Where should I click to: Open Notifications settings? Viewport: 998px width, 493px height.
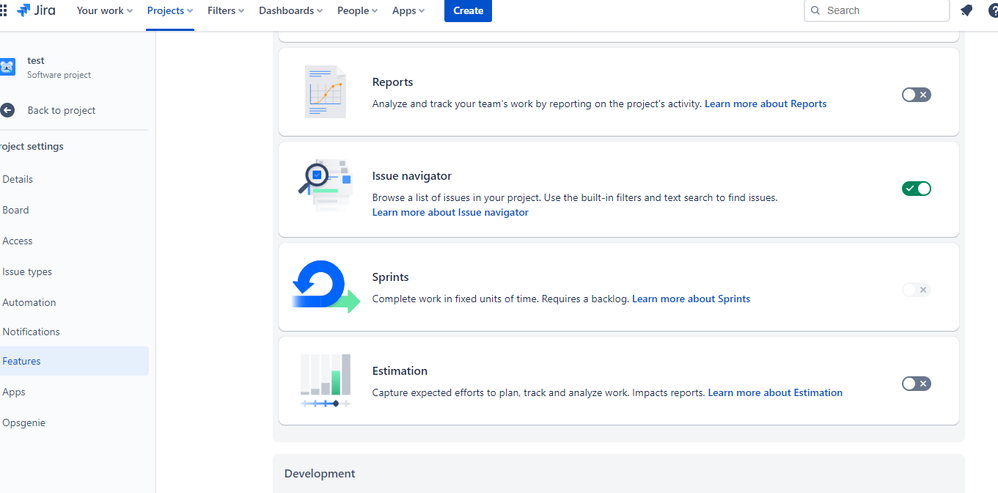click(74, 331)
